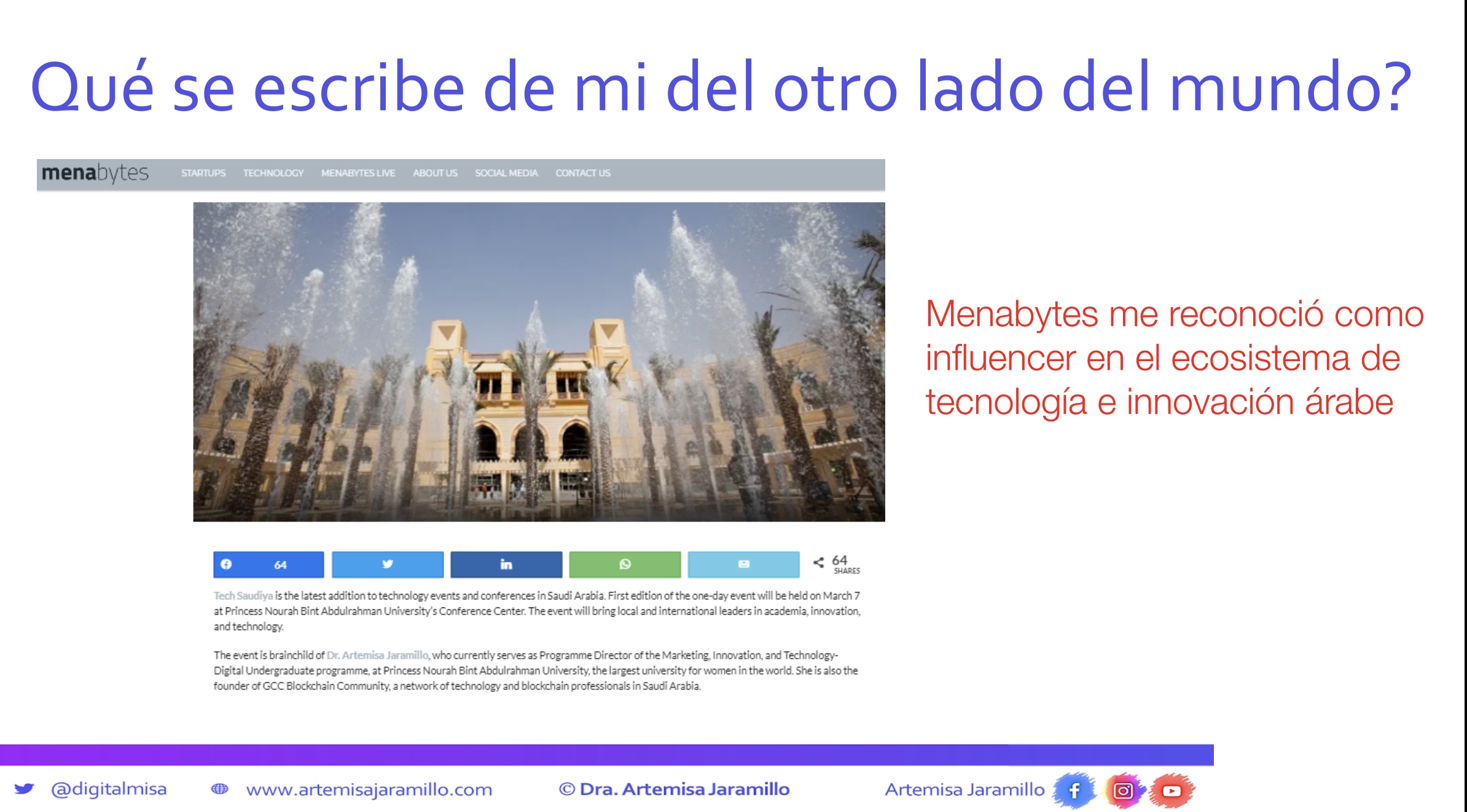Click the globe icon beside website URL

[x=219, y=789]
